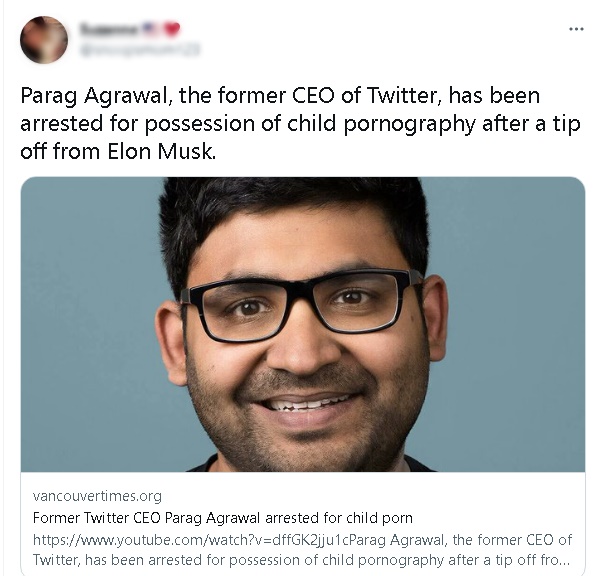Open the tweet's three-dot more options menu
This screenshot has width=596, height=576.
pyautogui.click(x=576, y=29)
